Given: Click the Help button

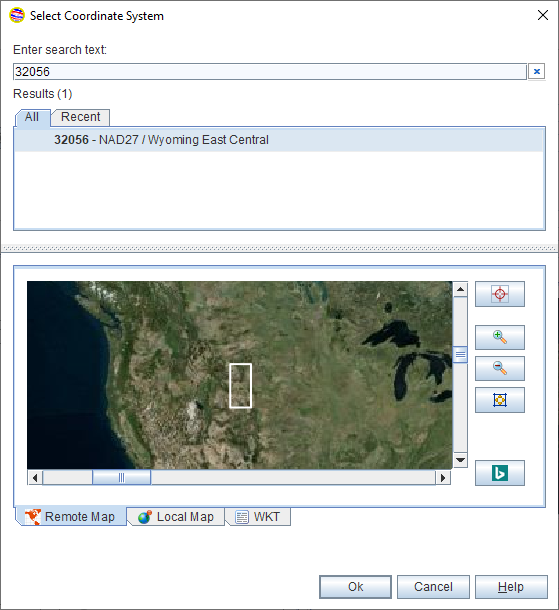Looking at the screenshot, I should [x=511, y=587].
